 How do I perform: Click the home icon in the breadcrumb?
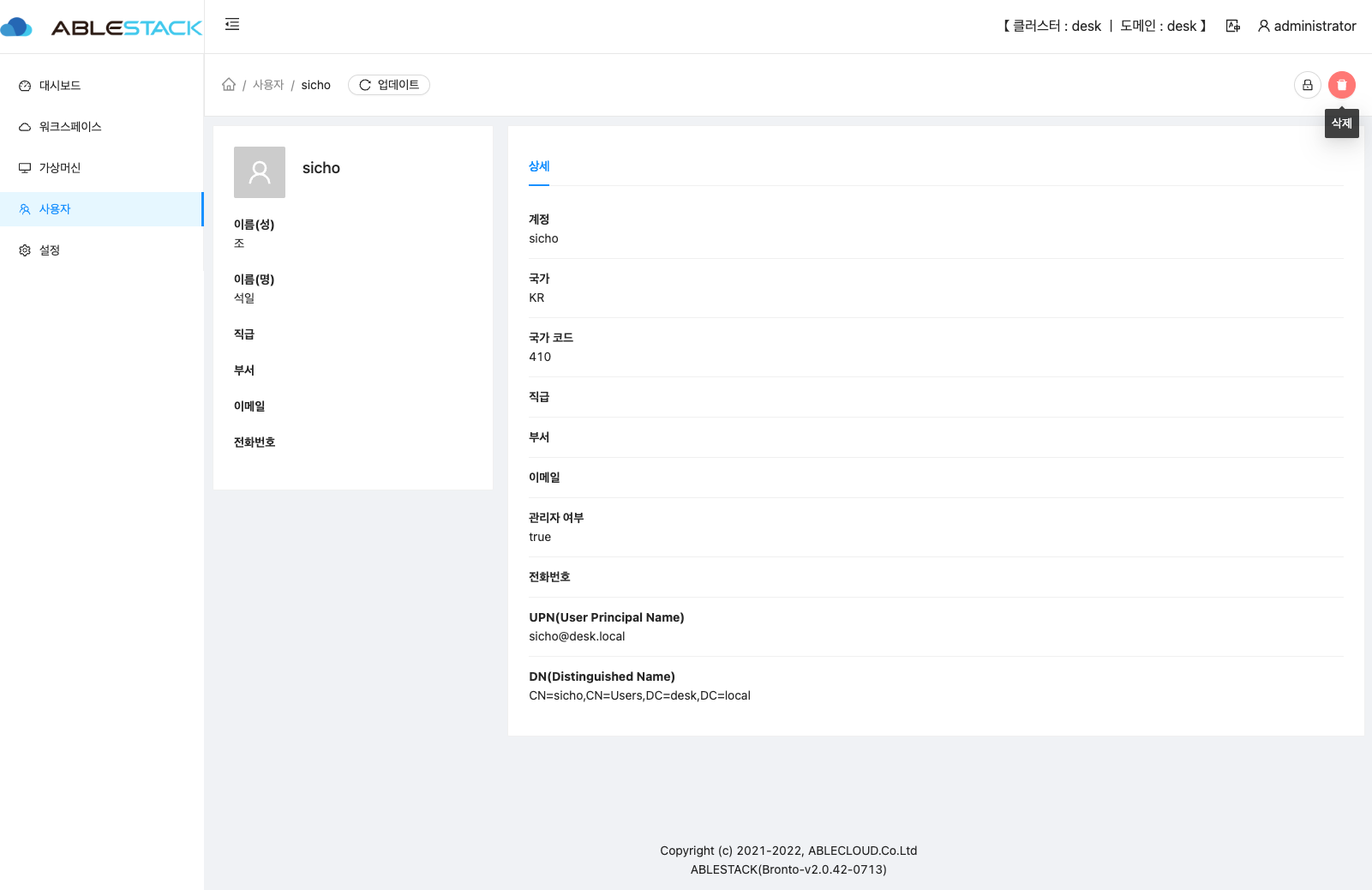click(228, 84)
